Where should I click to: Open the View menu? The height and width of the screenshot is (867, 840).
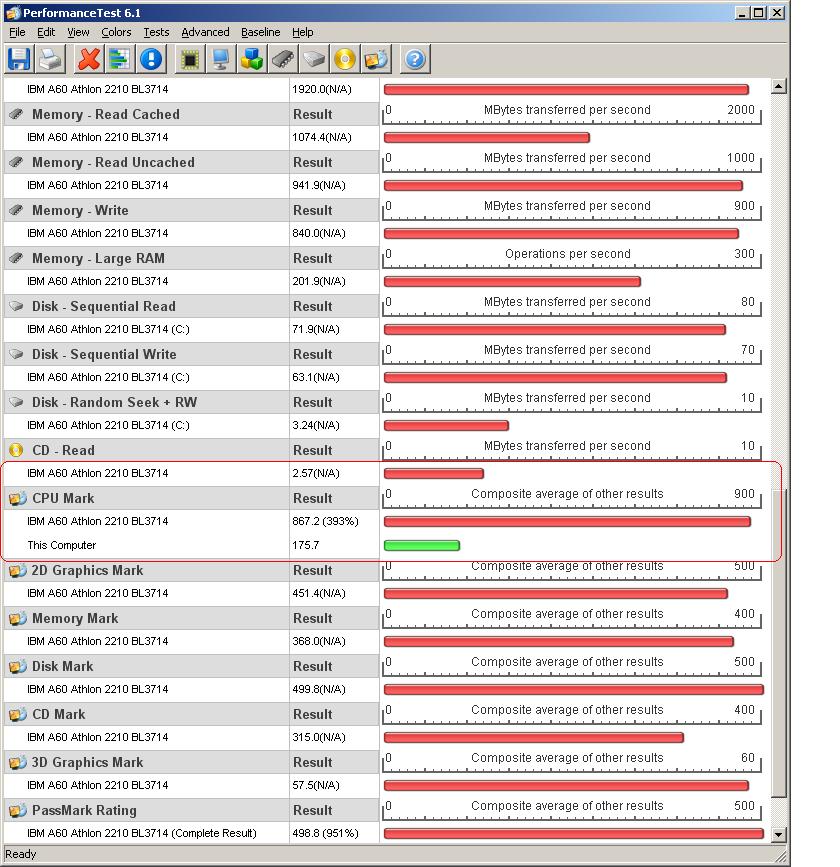(x=78, y=32)
